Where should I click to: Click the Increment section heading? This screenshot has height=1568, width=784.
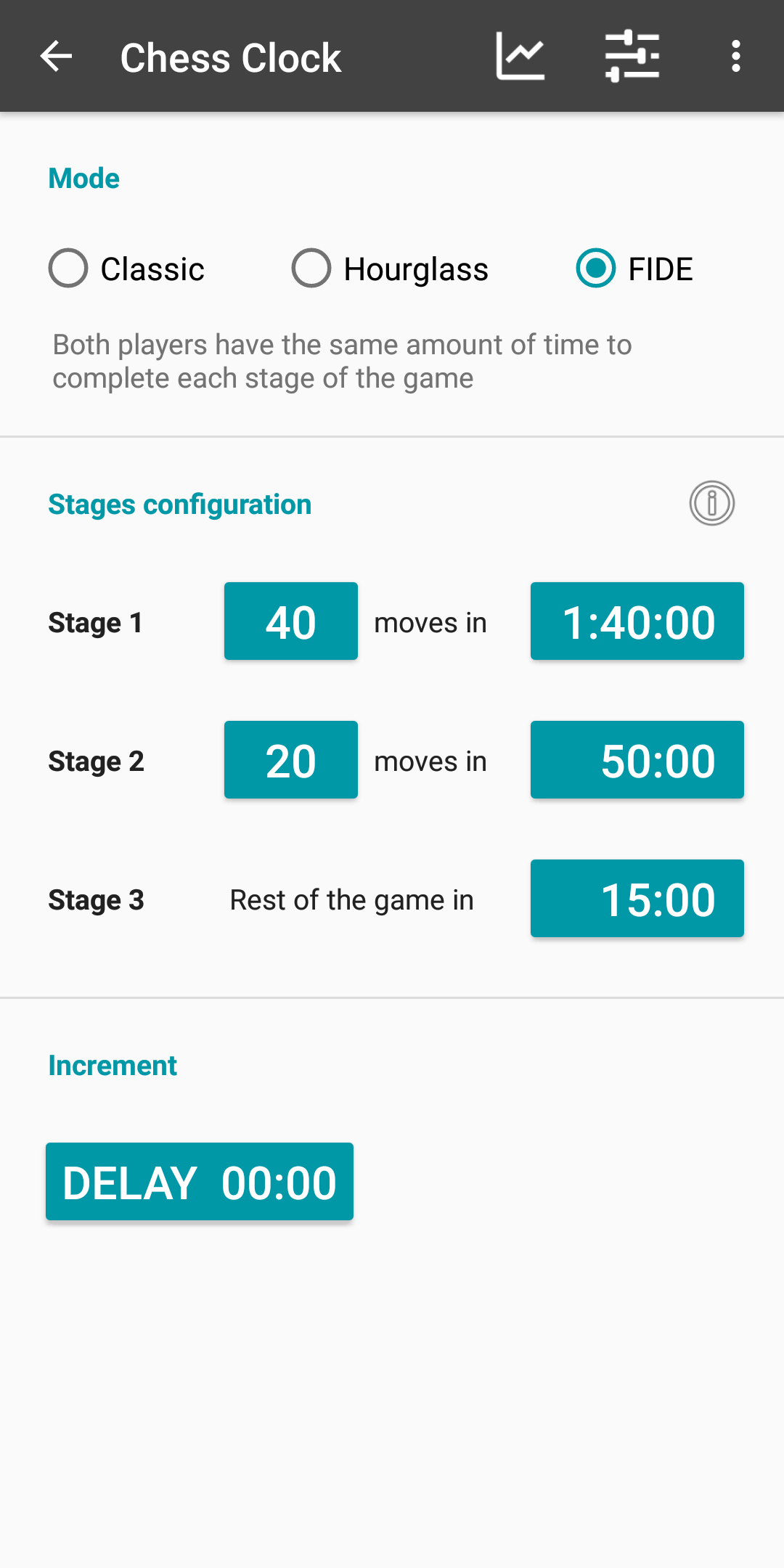click(x=113, y=1066)
